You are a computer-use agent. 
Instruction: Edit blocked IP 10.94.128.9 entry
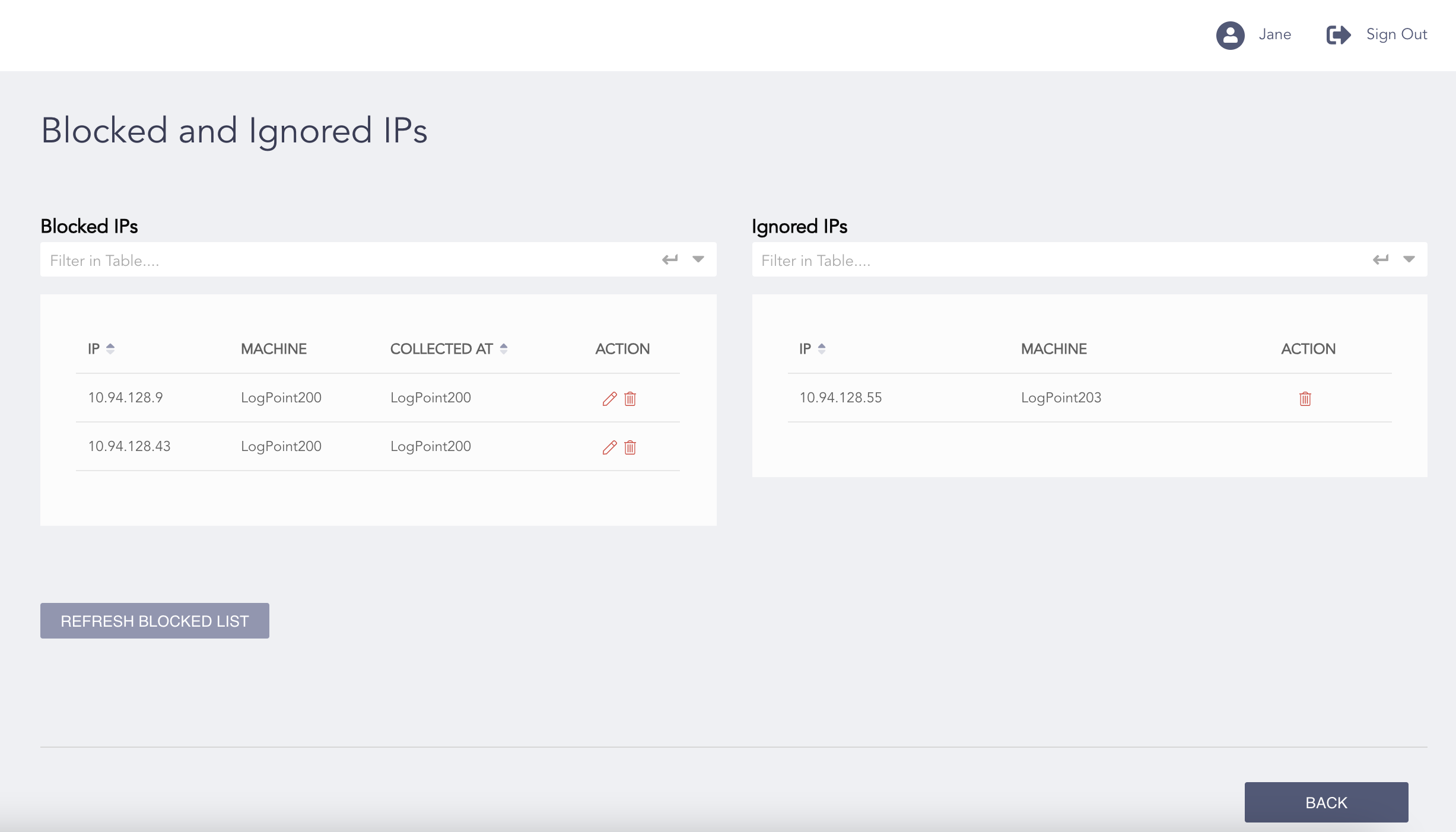(x=609, y=399)
